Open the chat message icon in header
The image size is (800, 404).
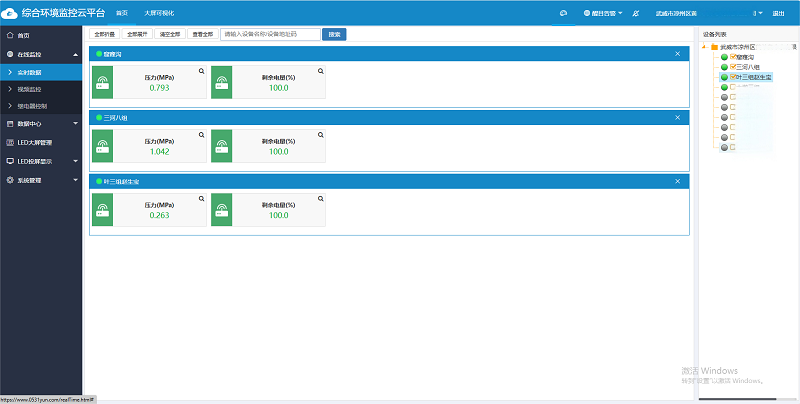563,13
